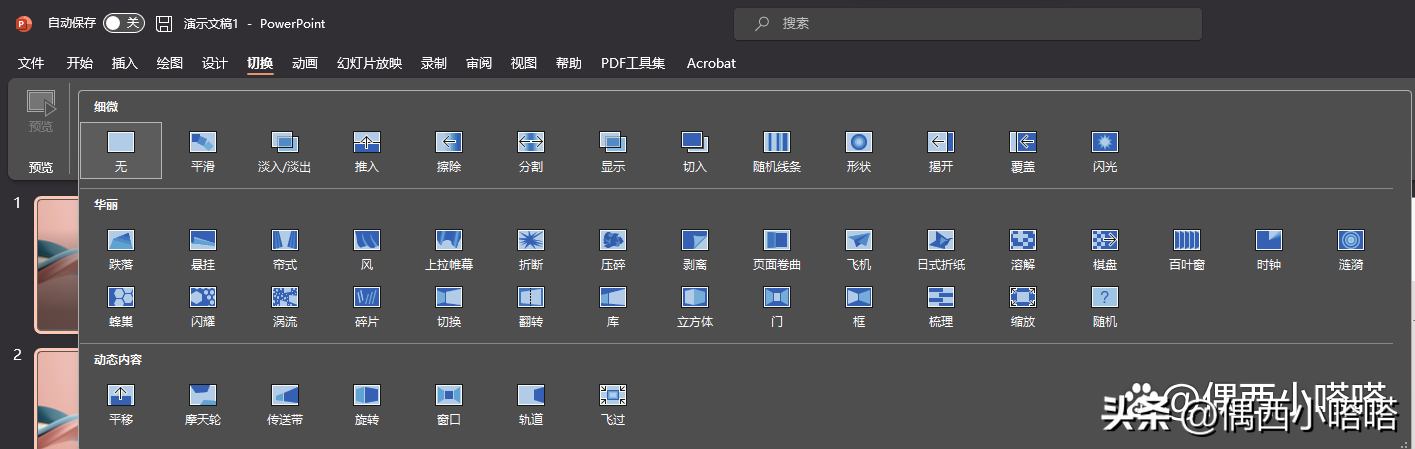
Task: Apply the 立方体 transition
Action: pos(695,307)
